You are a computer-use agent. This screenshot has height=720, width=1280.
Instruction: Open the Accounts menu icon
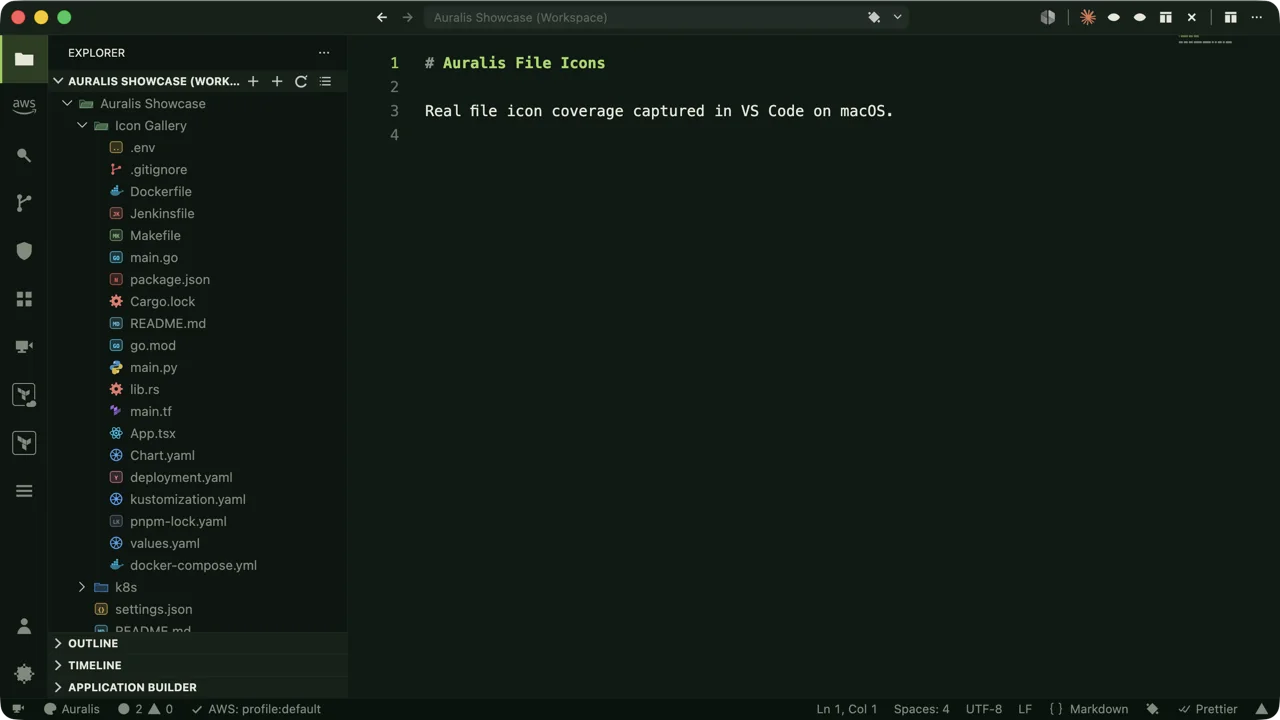pos(24,626)
